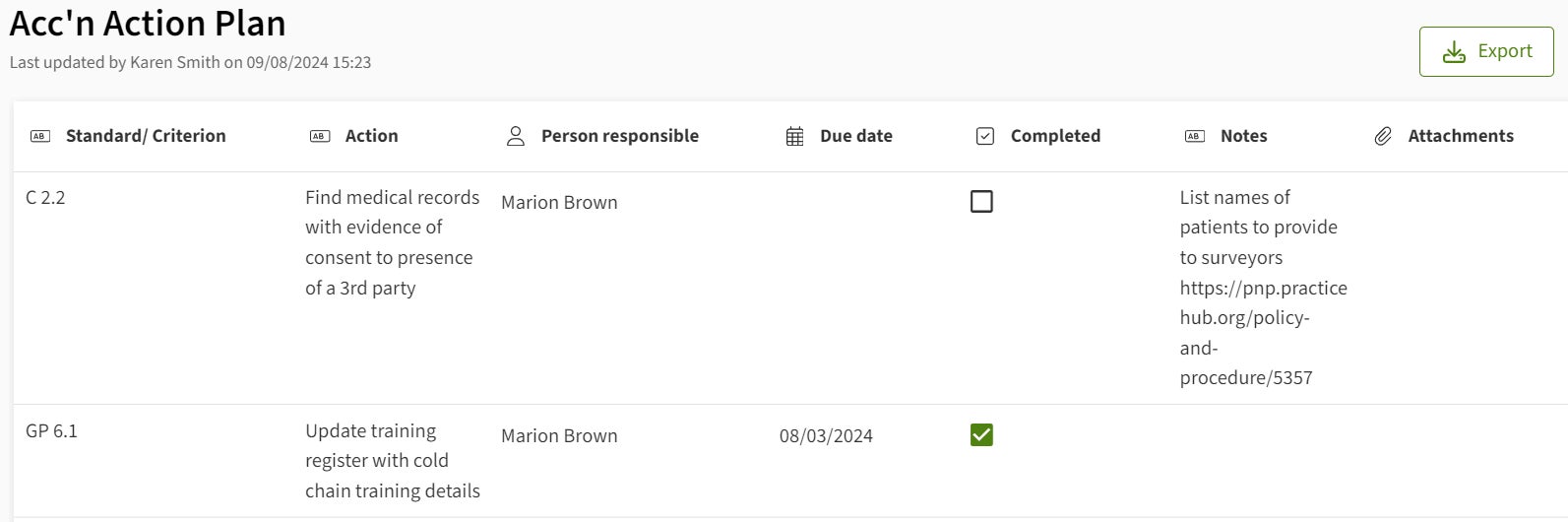This screenshot has width=1568, height=522.
Task: Click the text icon beside Standard/Criterion header
Action: (40, 136)
